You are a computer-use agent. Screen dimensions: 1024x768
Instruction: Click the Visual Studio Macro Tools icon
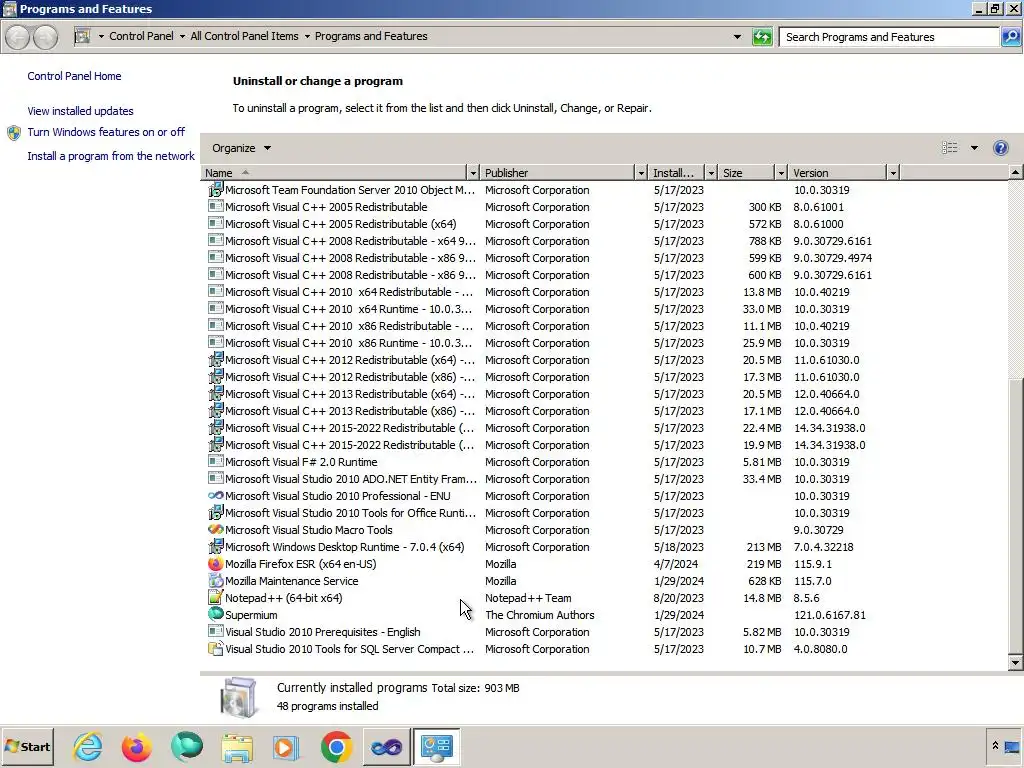tap(215, 530)
